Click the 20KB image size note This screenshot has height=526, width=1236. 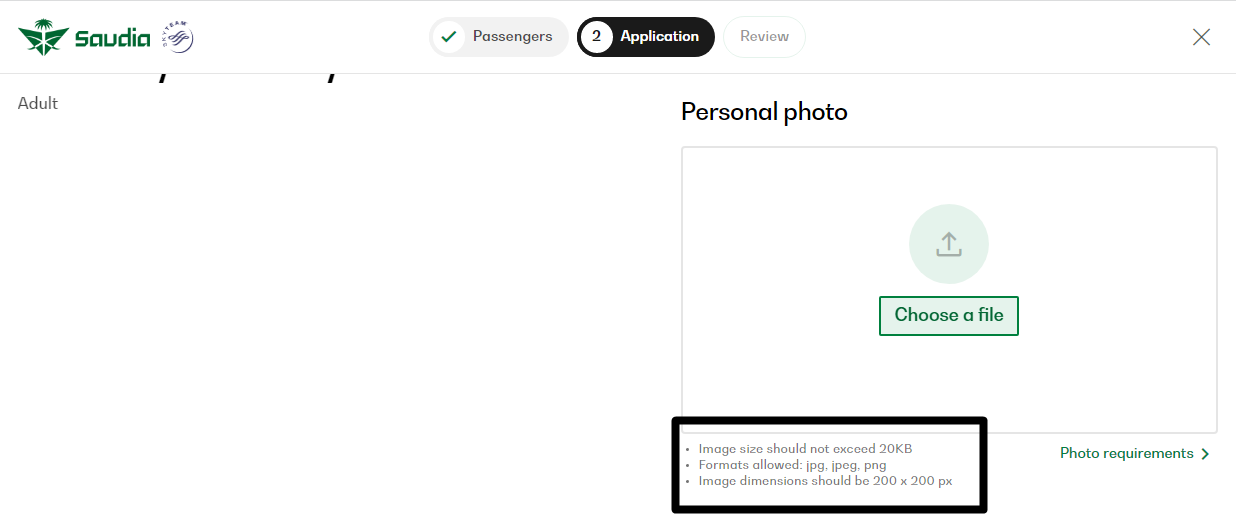[805, 449]
